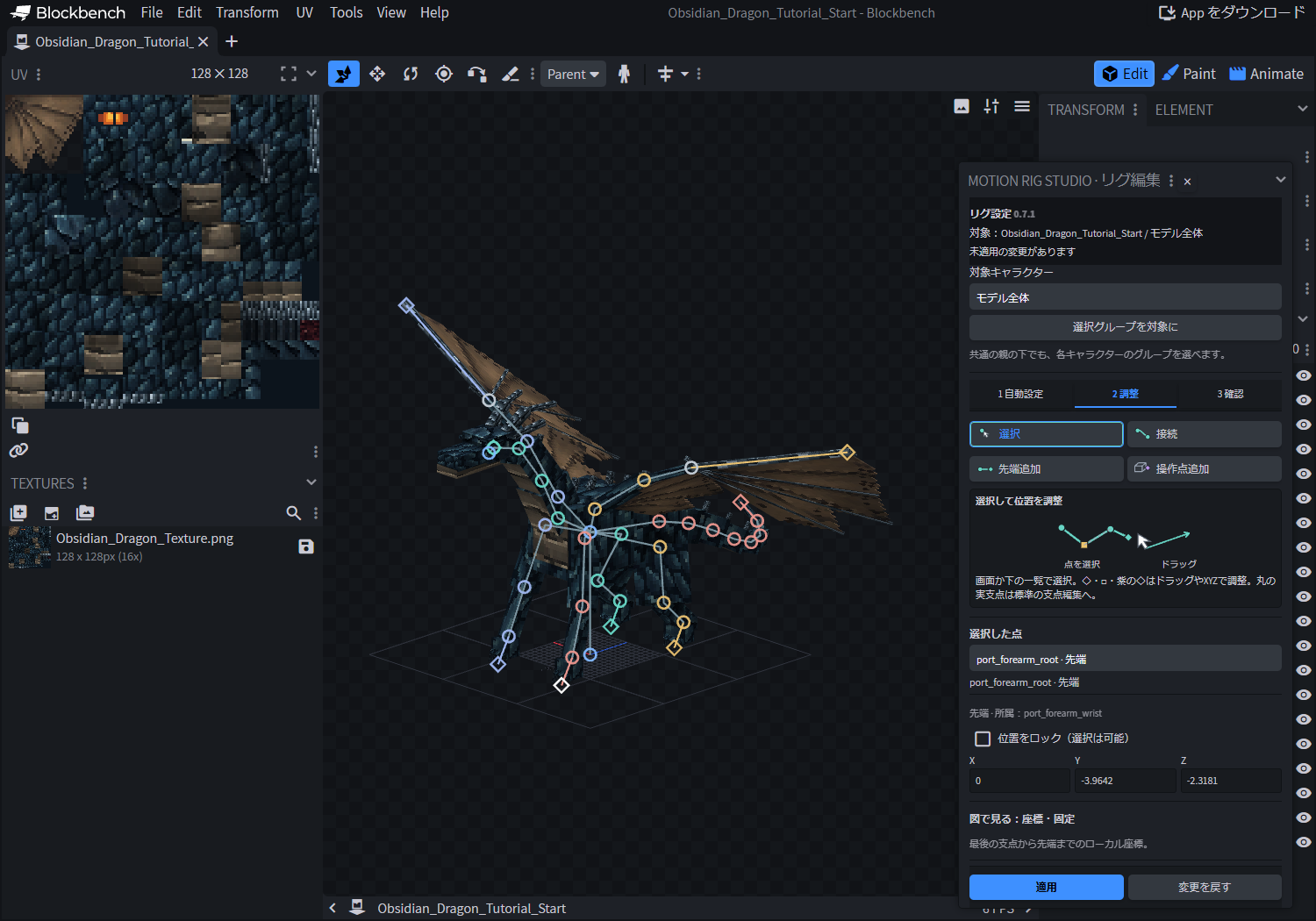Switch to Paint mode
This screenshot has height=921, width=1316.
tap(1189, 74)
